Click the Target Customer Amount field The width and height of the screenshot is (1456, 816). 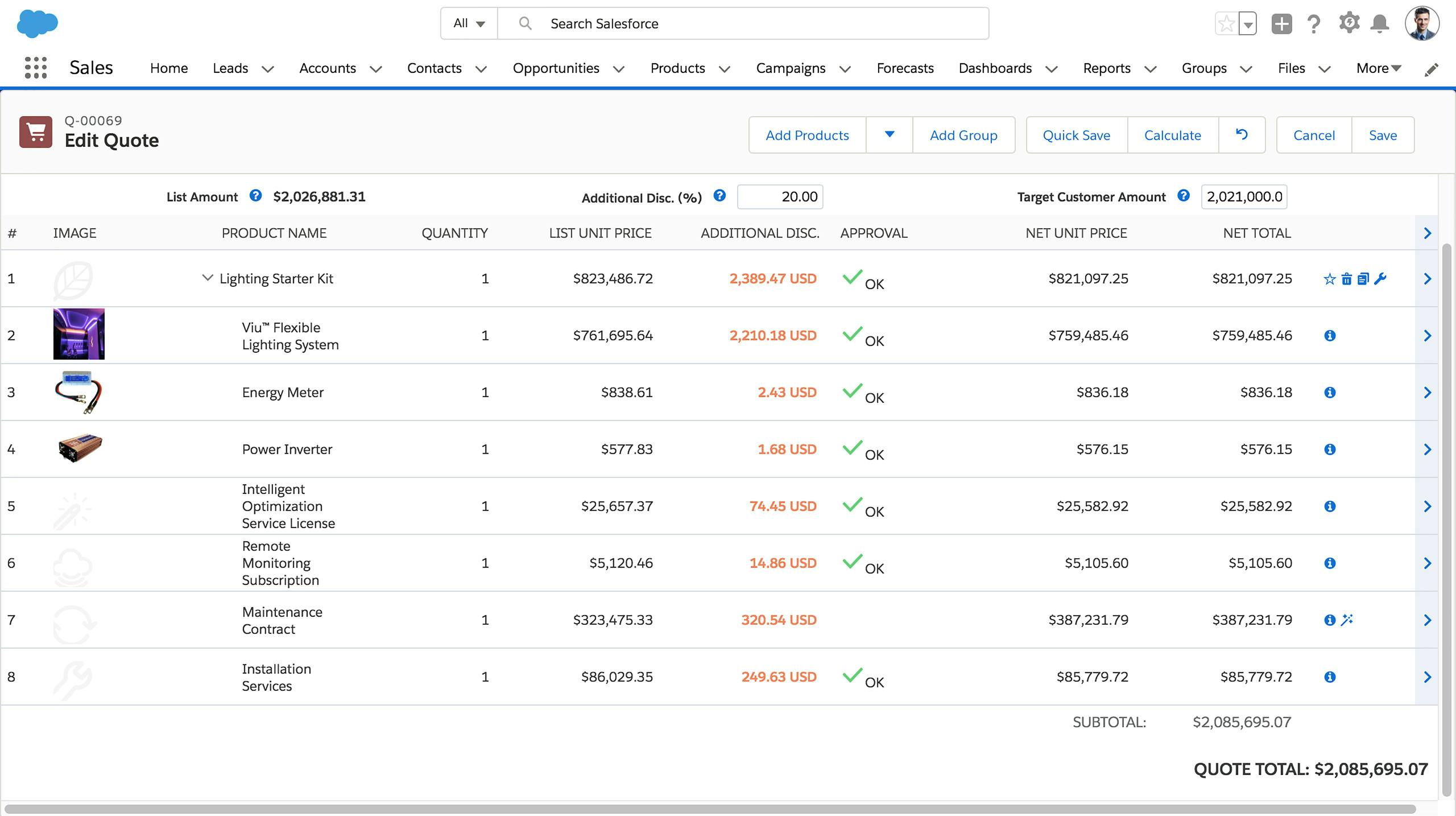[1244, 197]
